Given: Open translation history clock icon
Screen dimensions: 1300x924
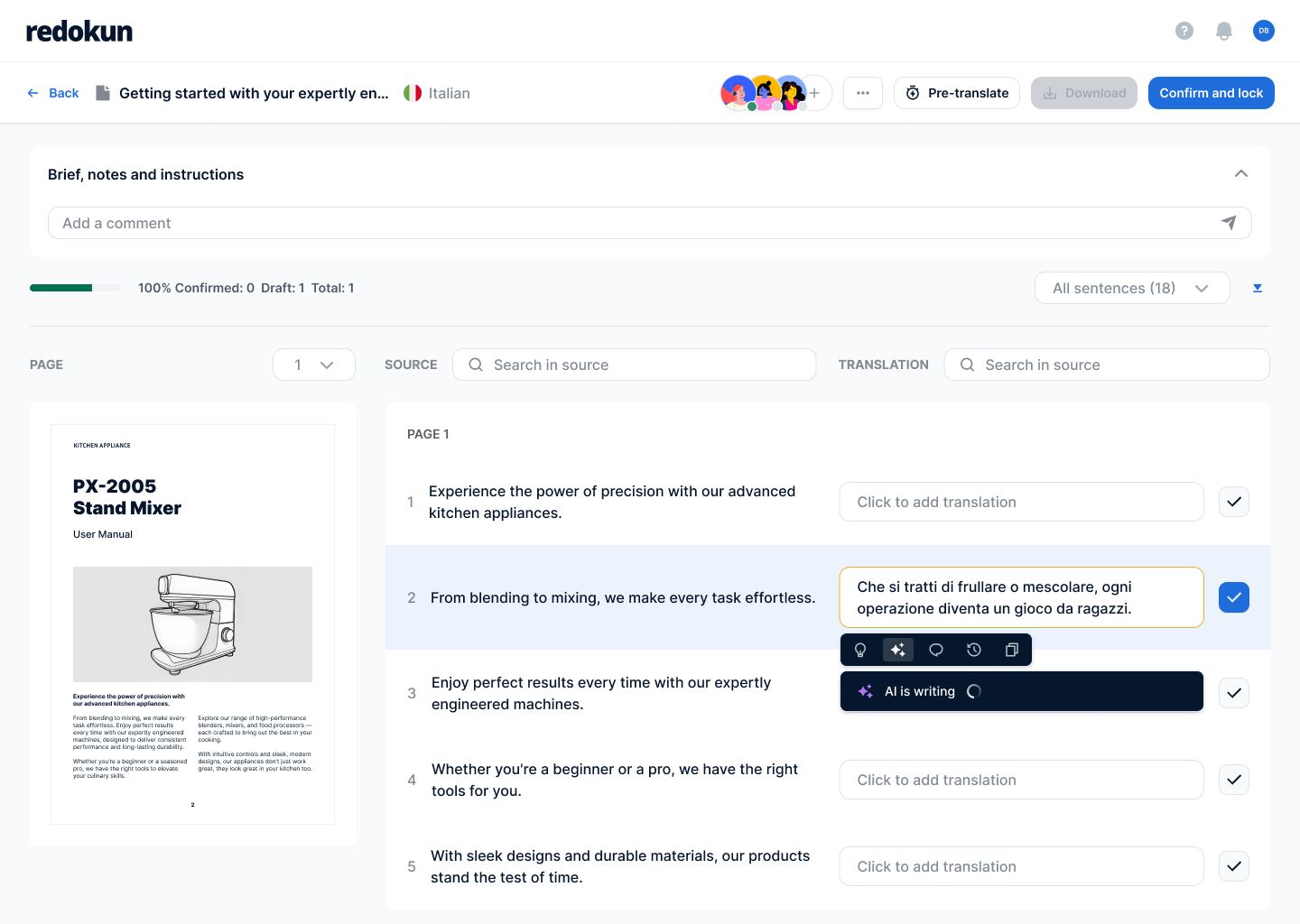Looking at the screenshot, I should coord(974,650).
